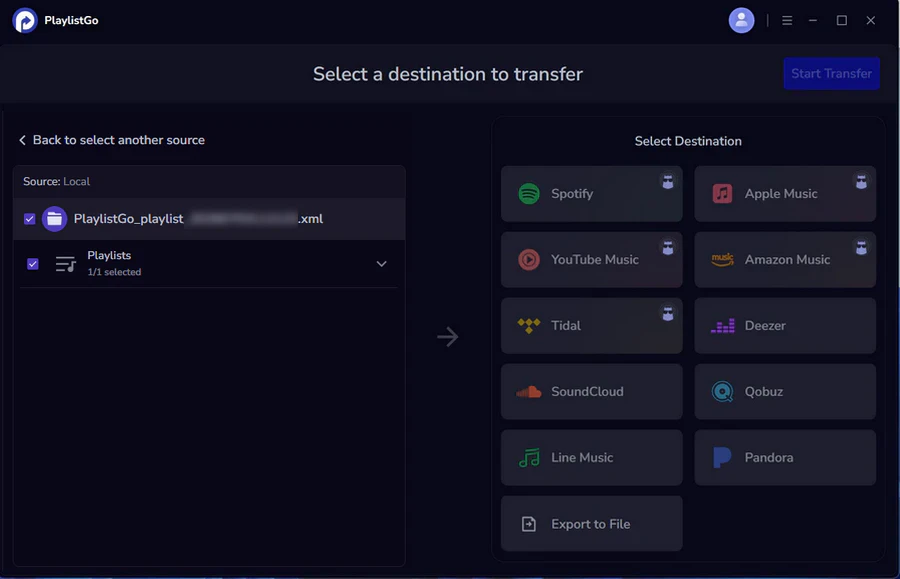The image size is (900, 579).
Task: Click the Tidal diamond logo icon
Action: click(x=529, y=325)
